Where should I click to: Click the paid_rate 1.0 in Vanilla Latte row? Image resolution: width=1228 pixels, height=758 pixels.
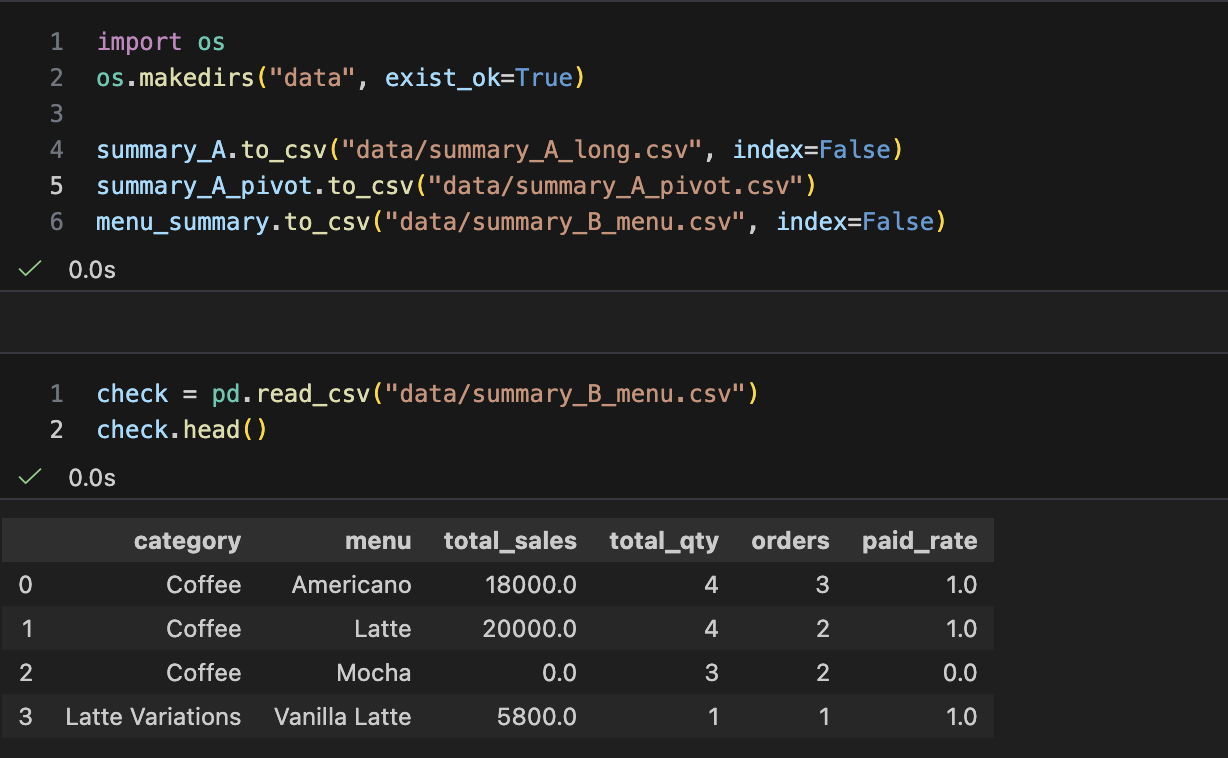[x=961, y=716]
